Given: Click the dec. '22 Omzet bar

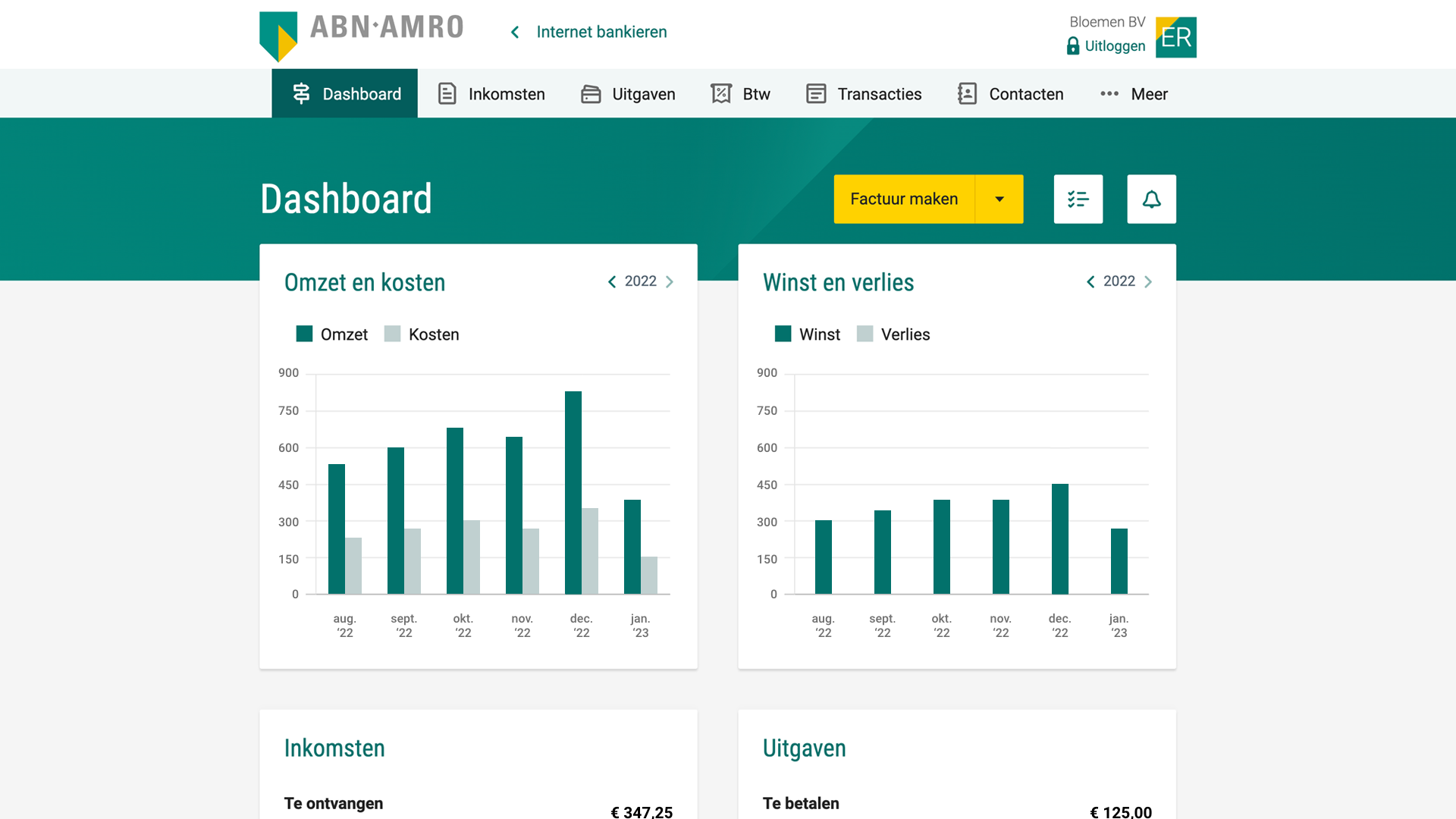Looking at the screenshot, I should (x=573, y=492).
